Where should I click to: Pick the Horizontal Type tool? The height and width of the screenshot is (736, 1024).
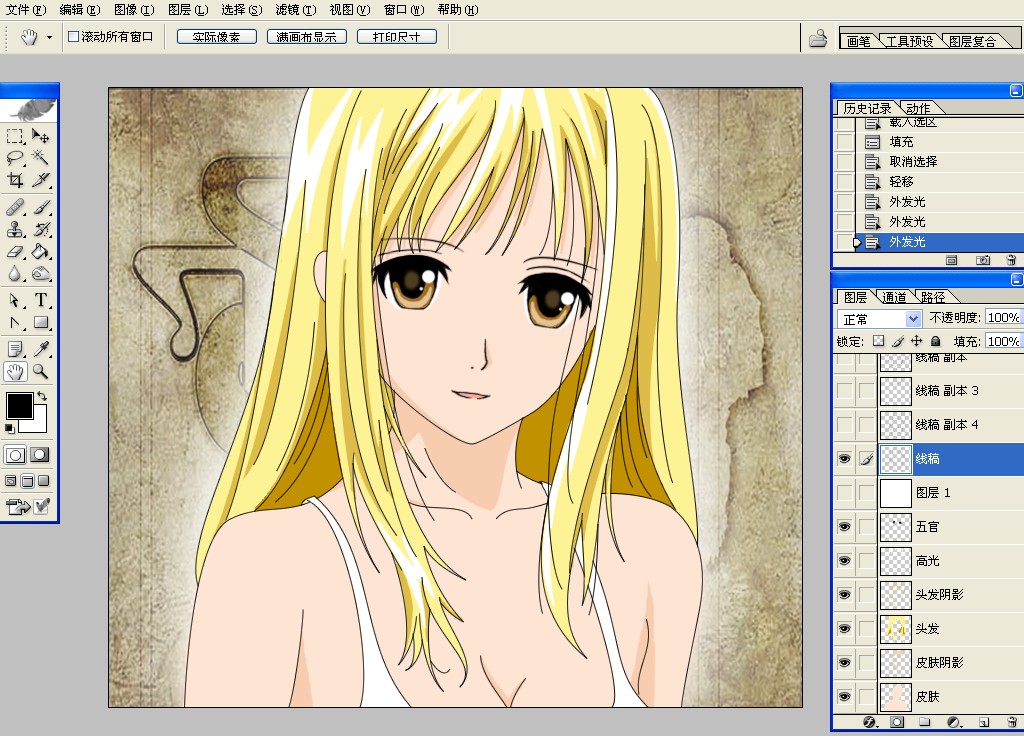[x=41, y=300]
